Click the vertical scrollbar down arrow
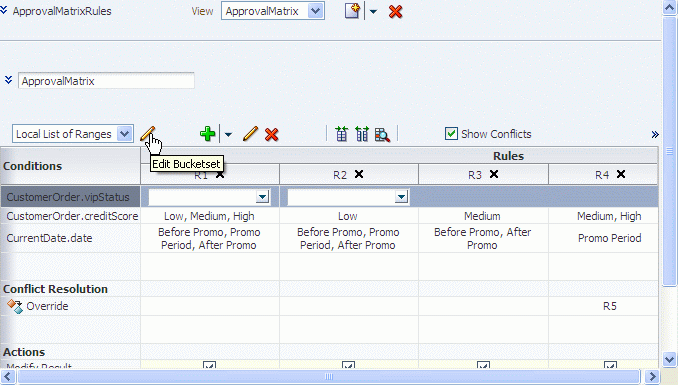The height and width of the screenshot is (385, 678). point(669,359)
